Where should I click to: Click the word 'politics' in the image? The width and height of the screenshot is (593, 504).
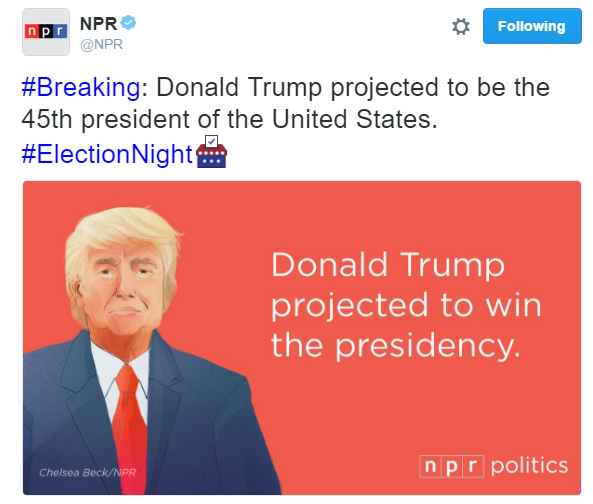click(529, 466)
